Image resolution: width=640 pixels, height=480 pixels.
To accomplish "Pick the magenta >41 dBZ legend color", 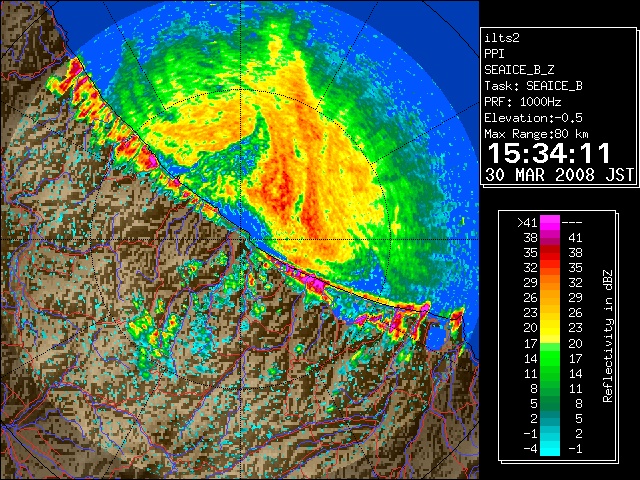I will tap(550, 223).
